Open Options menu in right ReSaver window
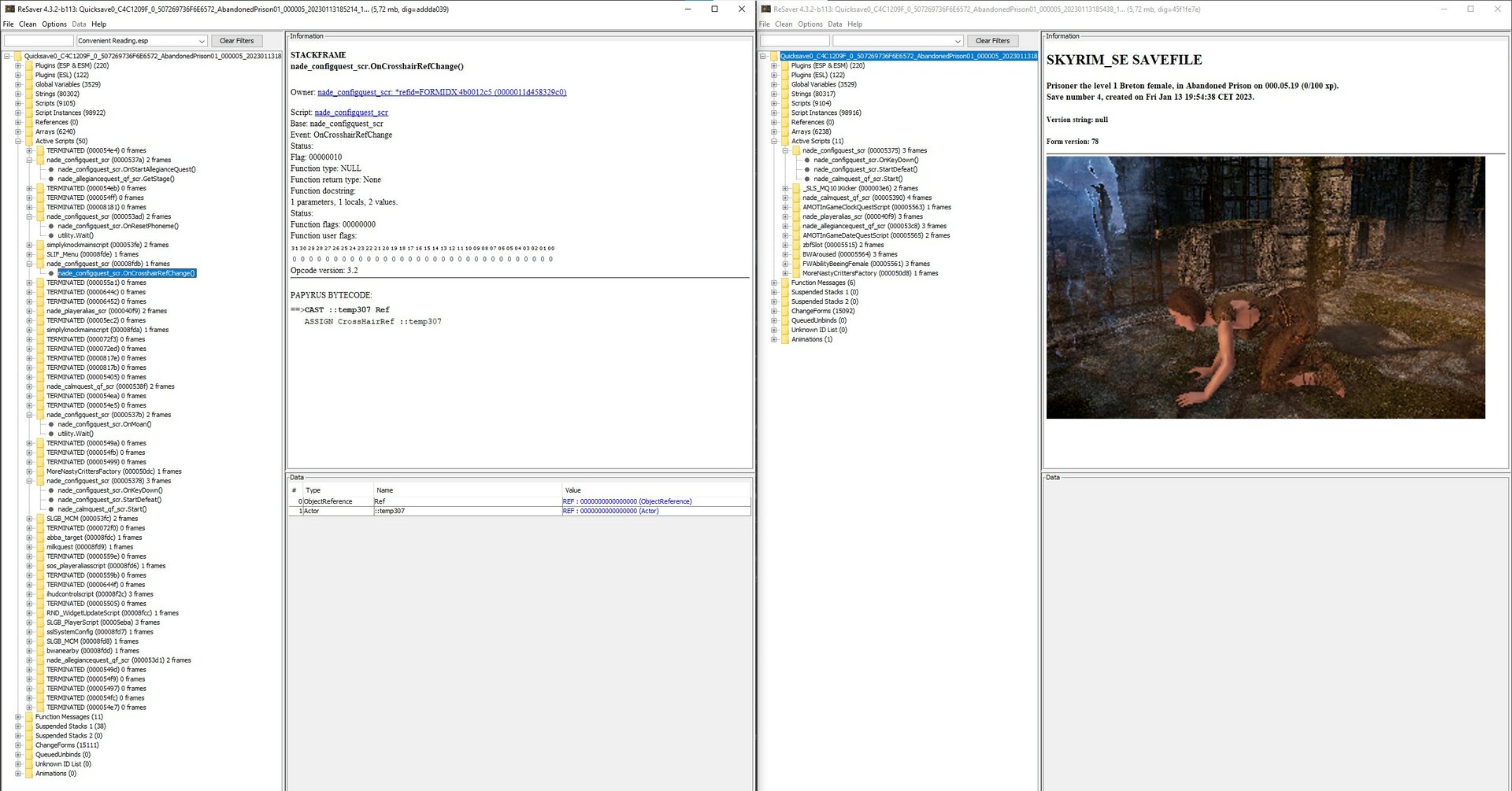The width and height of the screenshot is (1512, 791). tap(810, 24)
